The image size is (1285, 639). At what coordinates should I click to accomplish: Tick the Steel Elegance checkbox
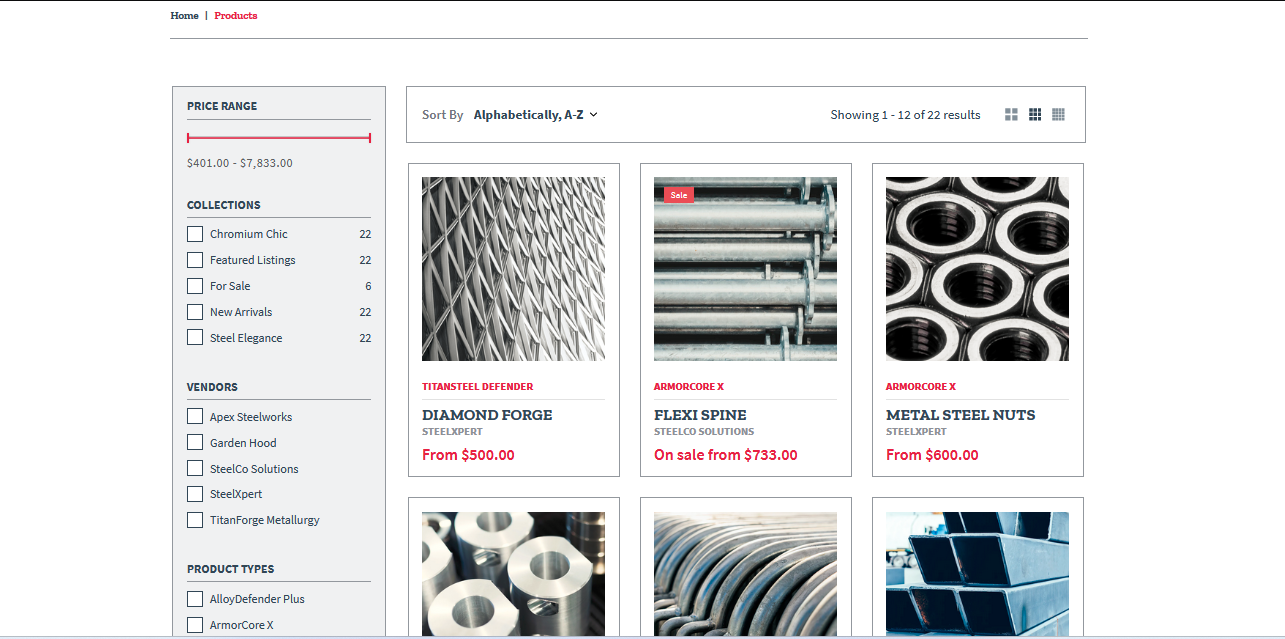tap(195, 338)
